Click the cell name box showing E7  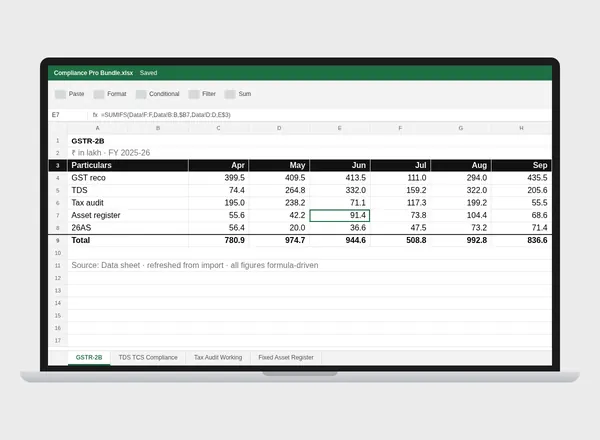point(68,115)
